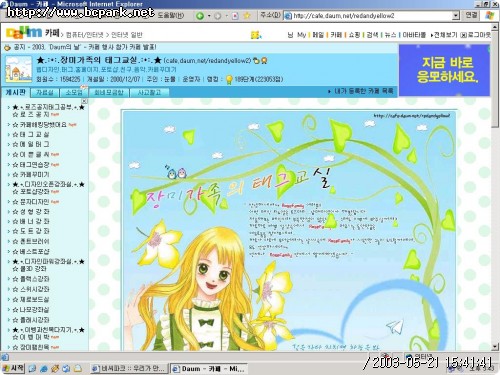Expand the 전체보기 menu
The height and width of the screenshot is (375, 500).
click(444, 35)
